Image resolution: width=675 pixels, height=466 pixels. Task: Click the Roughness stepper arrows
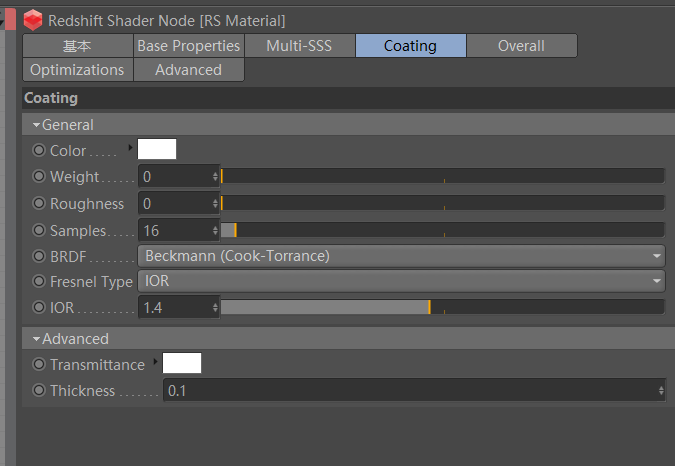click(215, 204)
